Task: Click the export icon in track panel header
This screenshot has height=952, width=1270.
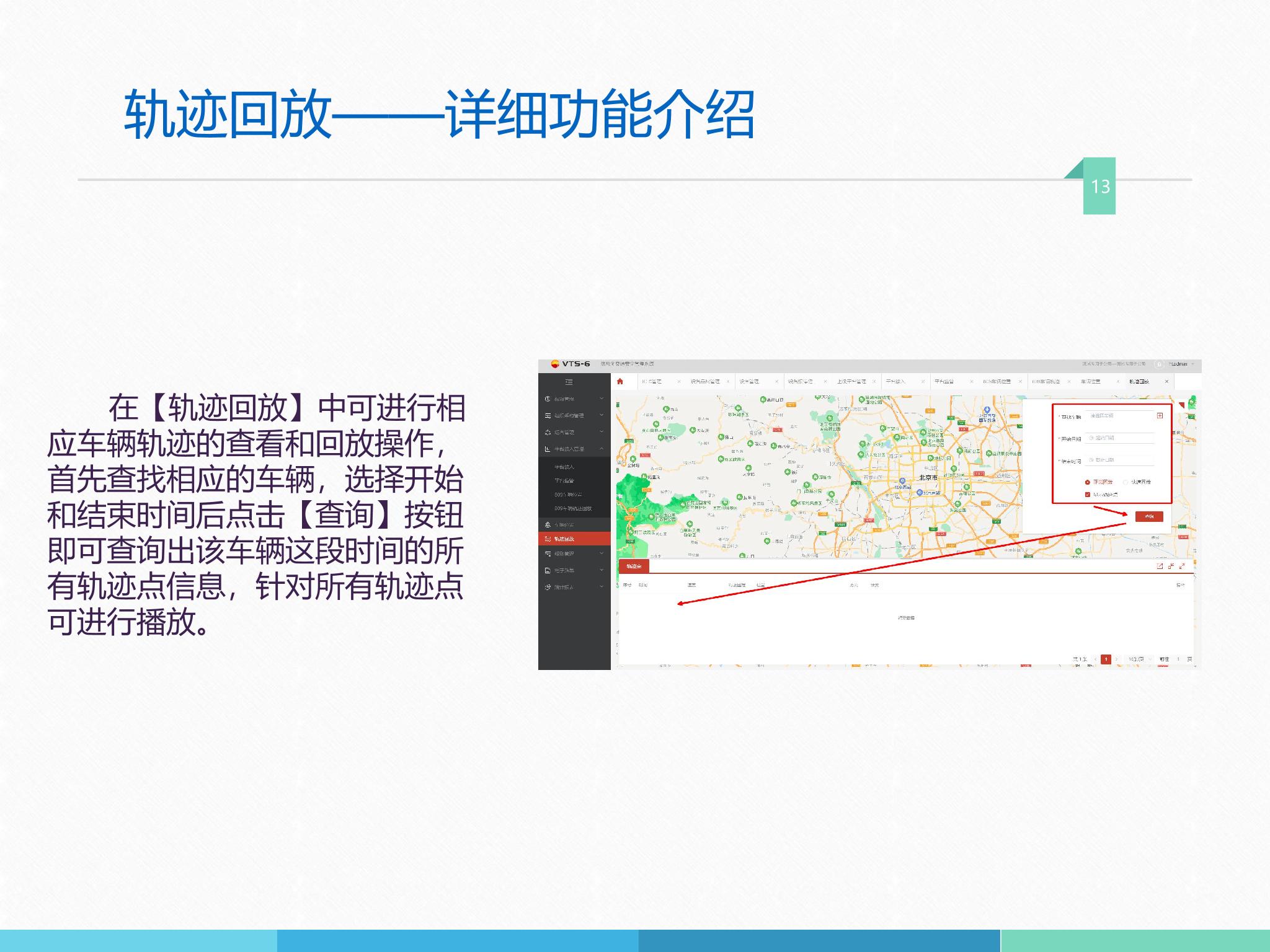Action: (x=1160, y=566)
